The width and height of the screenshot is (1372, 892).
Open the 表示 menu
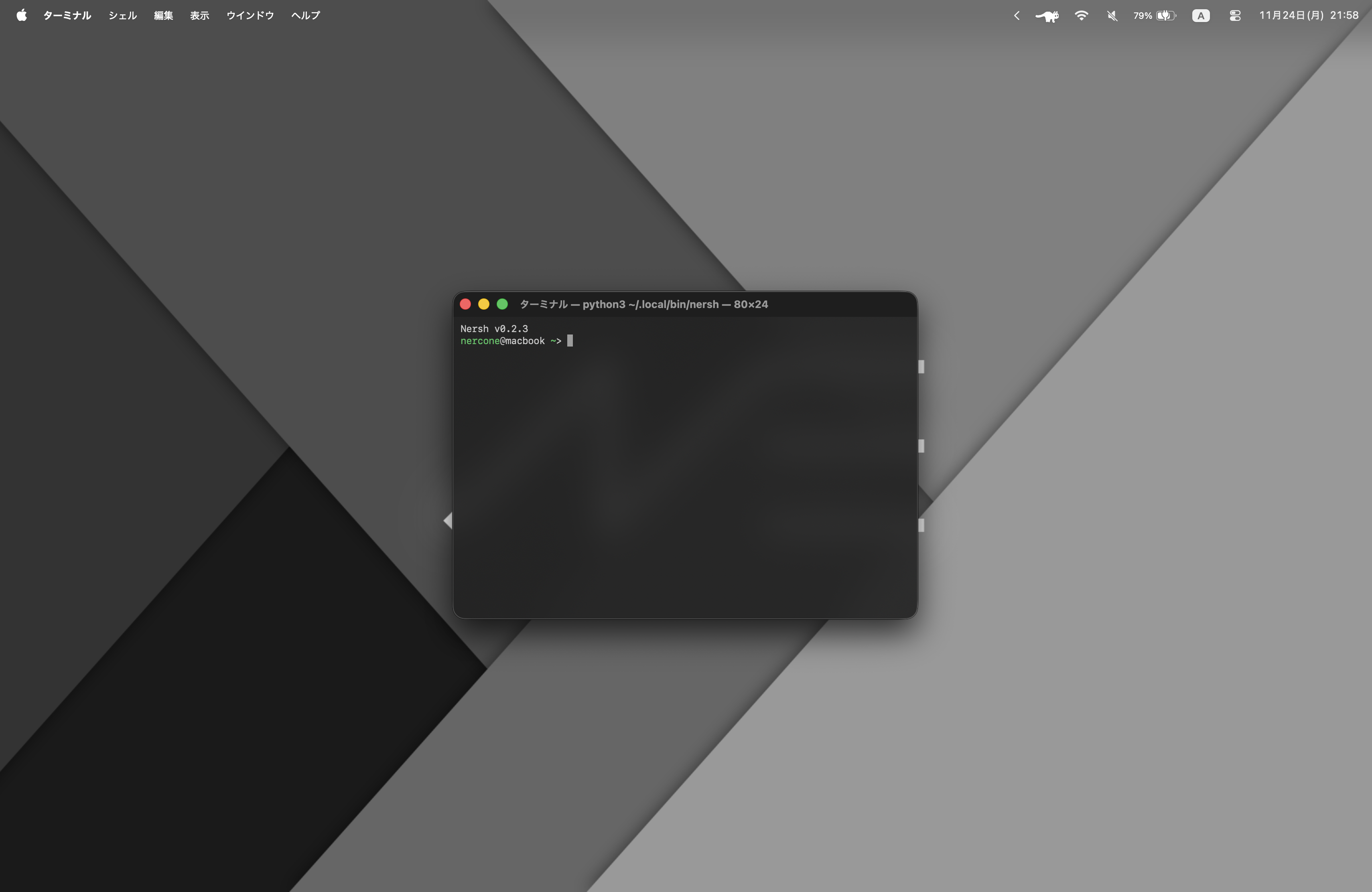coord(199,16)
